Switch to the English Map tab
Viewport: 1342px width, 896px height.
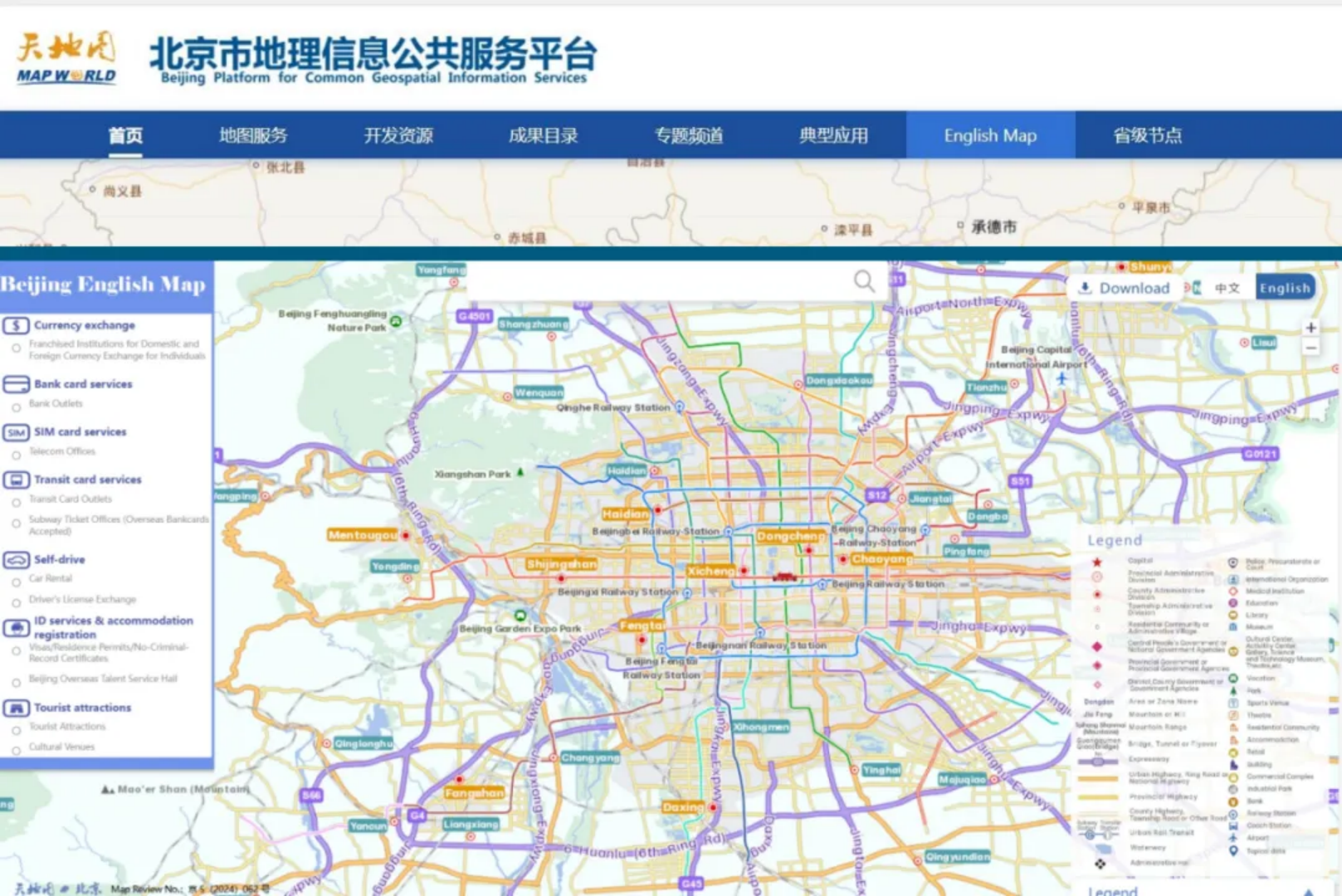[989, 134]
